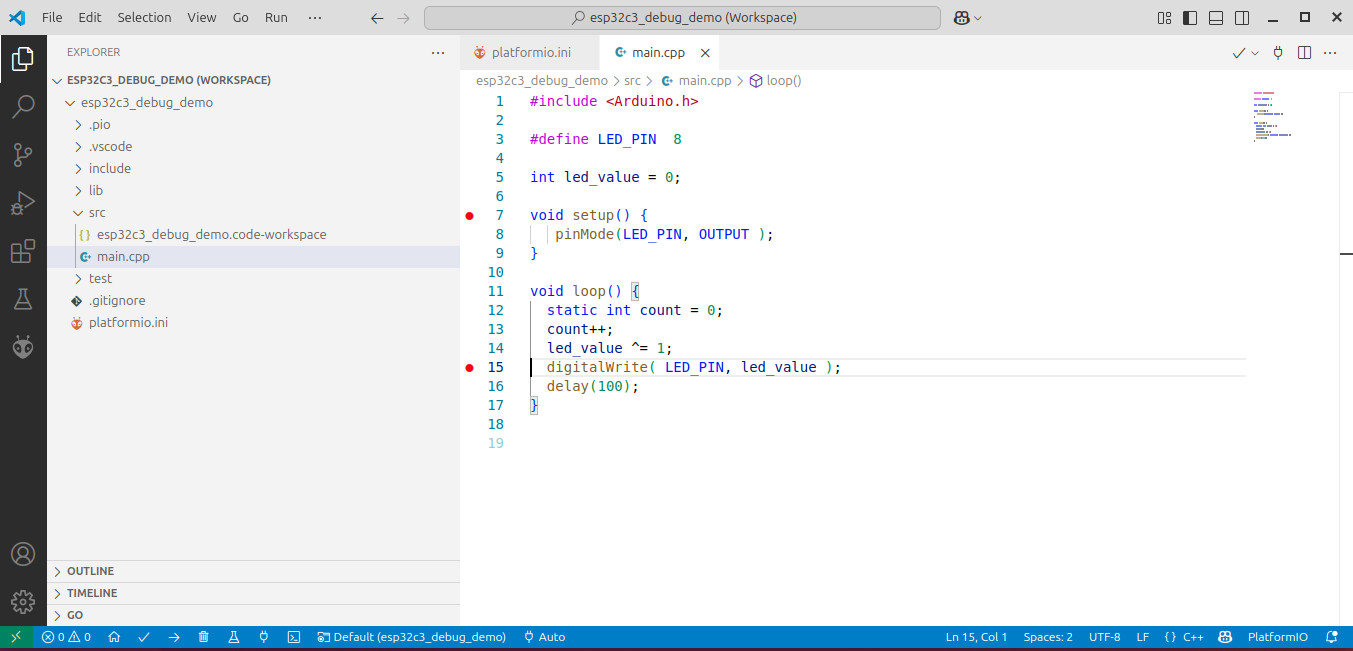
Task: Toggle the secondary side bar visibility
Action: [x=1242, y=18]
